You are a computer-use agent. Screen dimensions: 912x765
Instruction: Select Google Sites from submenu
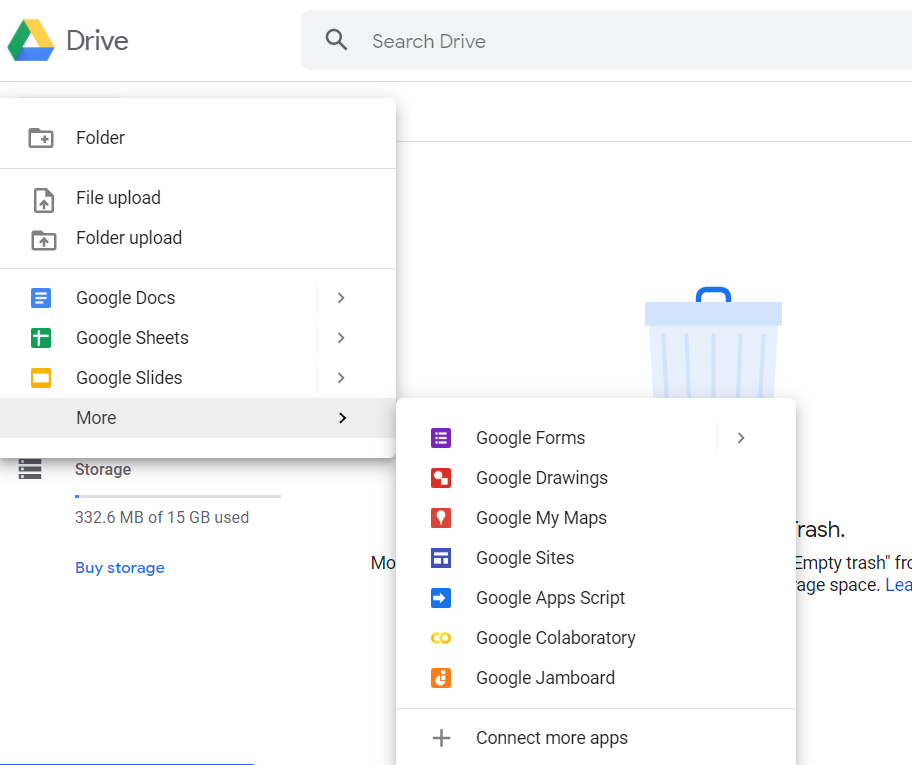point(596,558)
